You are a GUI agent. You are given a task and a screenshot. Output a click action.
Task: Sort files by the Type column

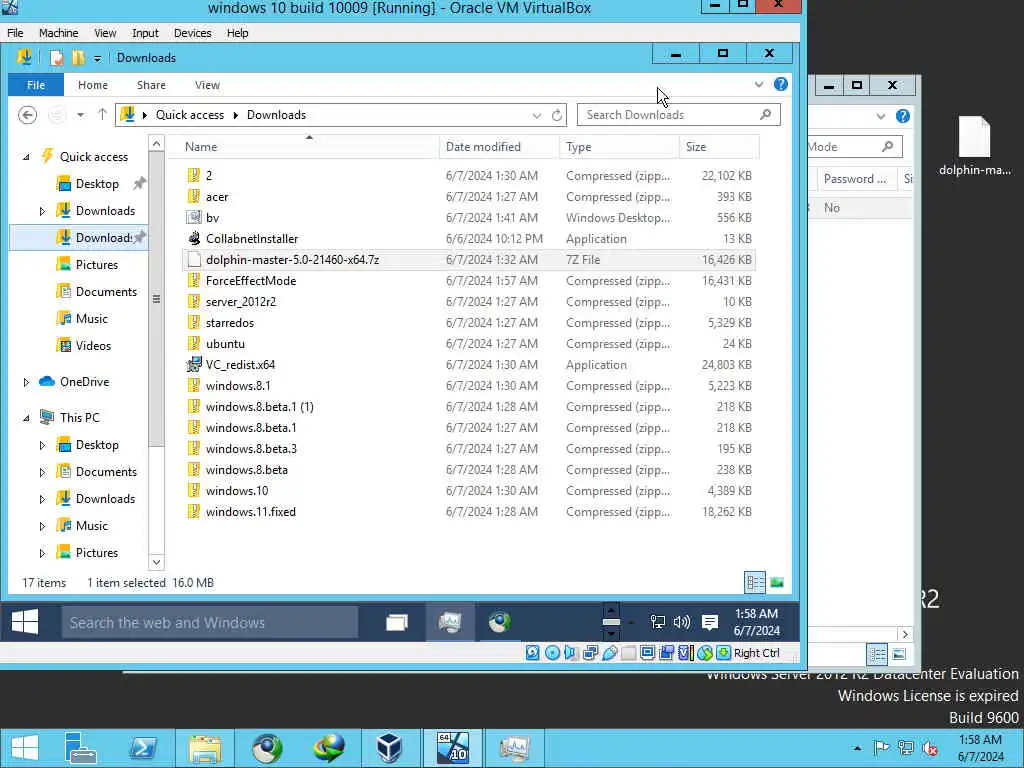(618, 147)
